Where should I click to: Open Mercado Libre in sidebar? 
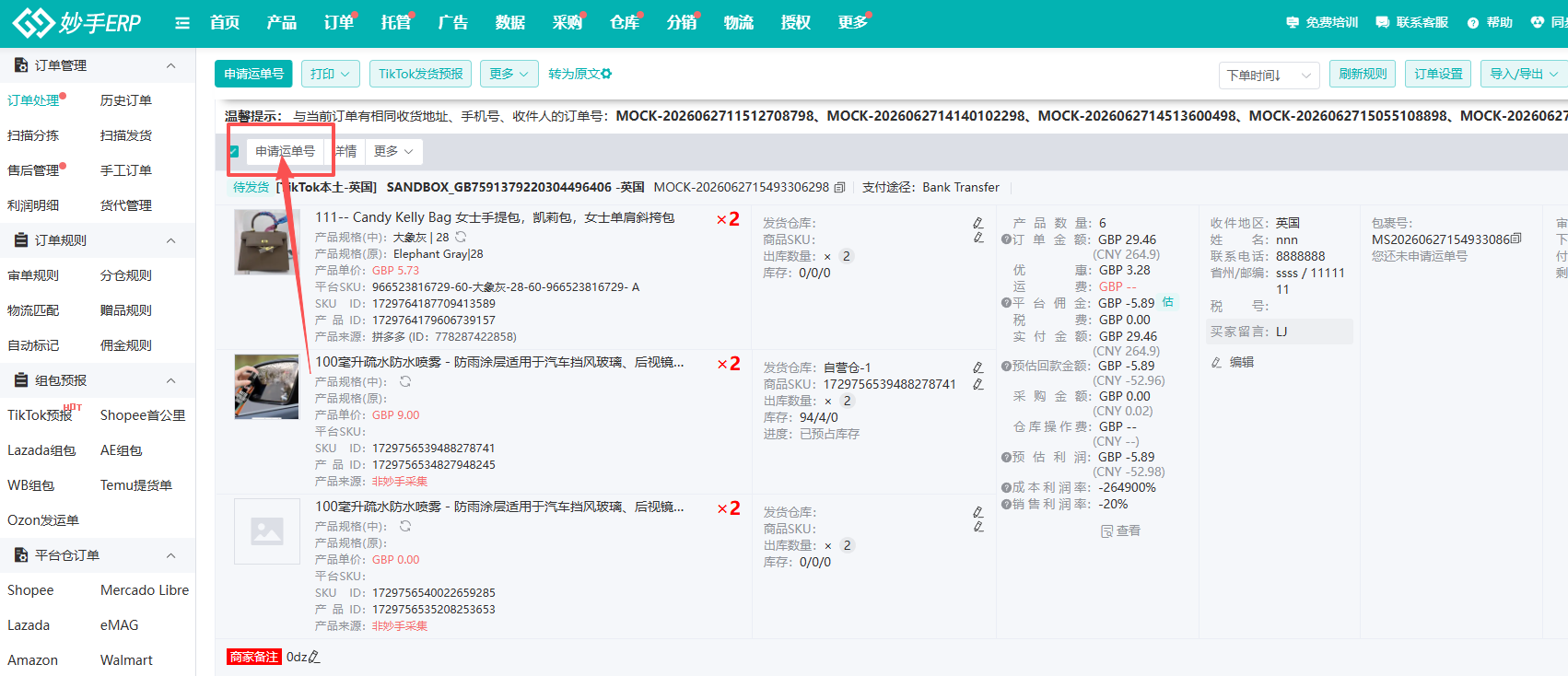pos(145,590)
